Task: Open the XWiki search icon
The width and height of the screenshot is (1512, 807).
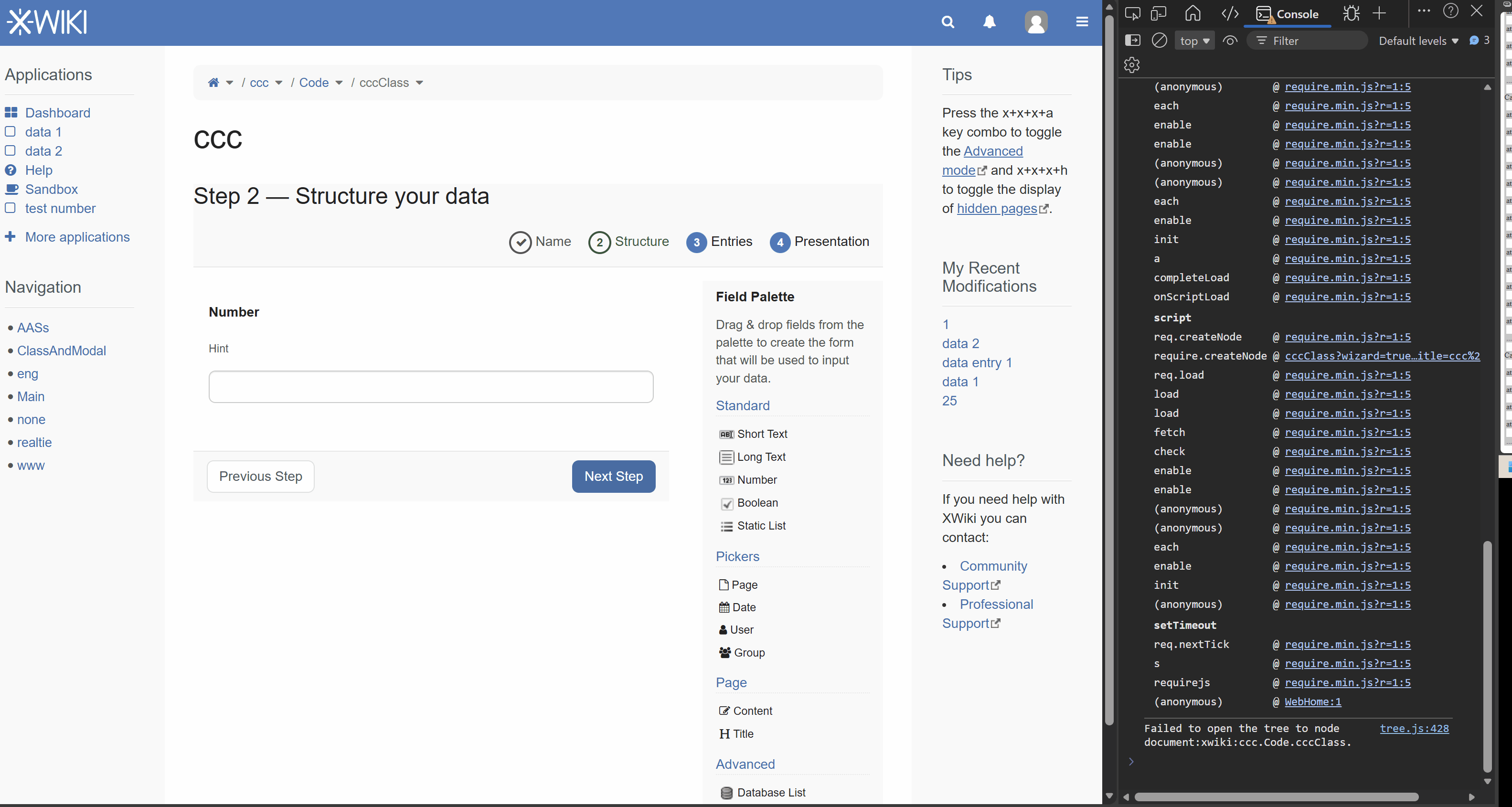Action: click(948, 22)
